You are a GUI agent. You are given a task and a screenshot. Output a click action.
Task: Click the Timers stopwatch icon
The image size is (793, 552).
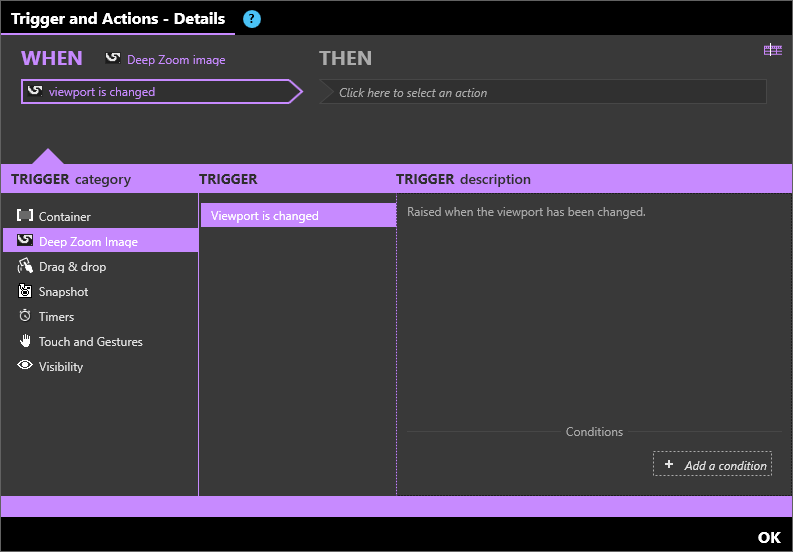point(25,316)
